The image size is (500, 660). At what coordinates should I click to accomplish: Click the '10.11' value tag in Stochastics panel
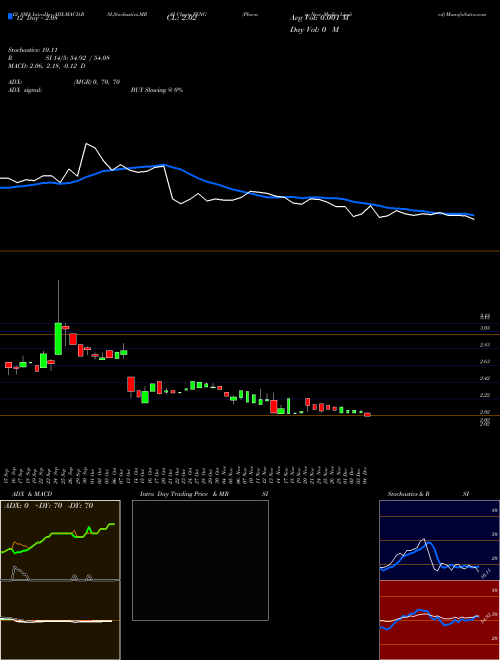486,573
